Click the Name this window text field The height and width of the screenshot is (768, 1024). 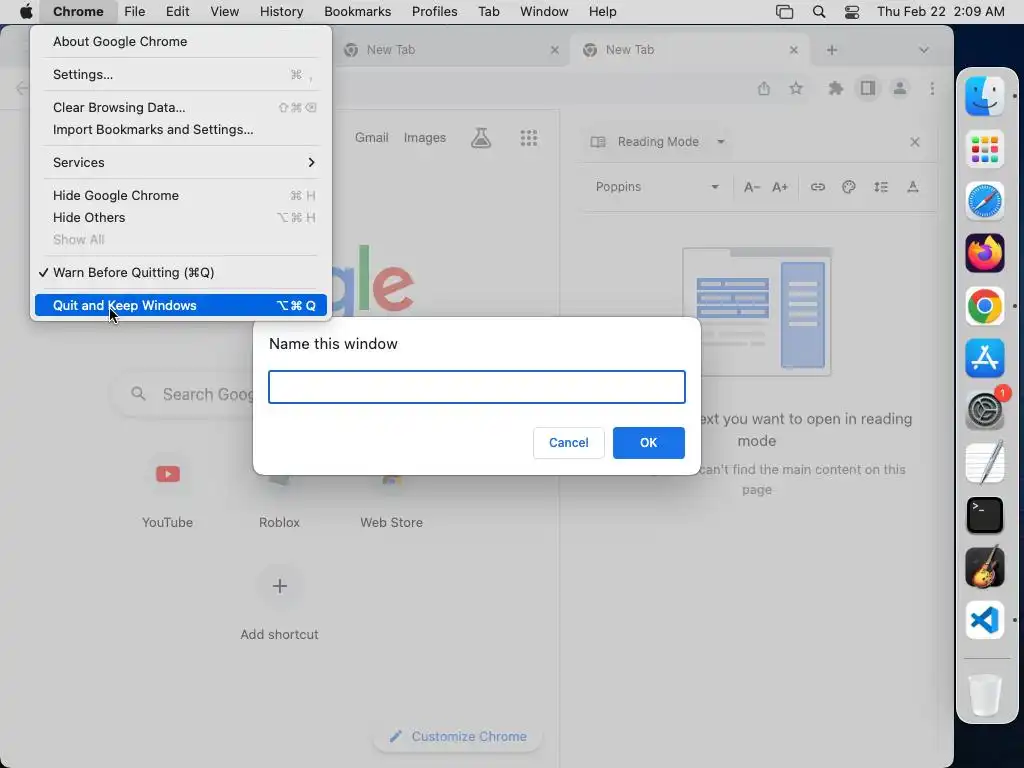[477, 387]
